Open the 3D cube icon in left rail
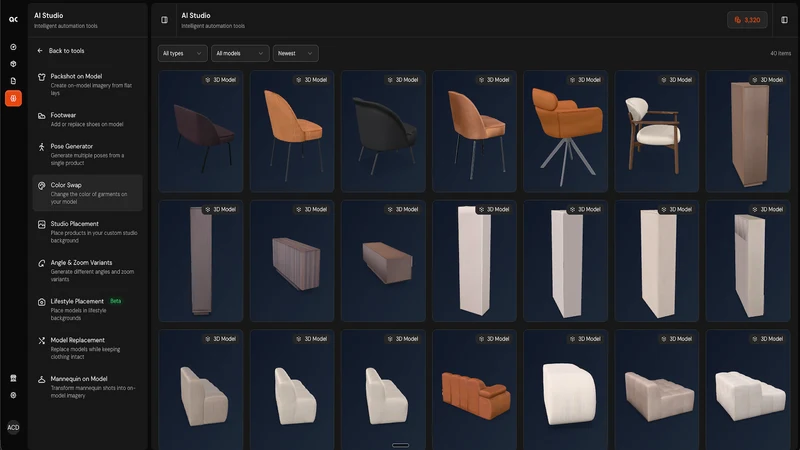Viewport: 800px width, 450px height. click(x=13, y=64)
